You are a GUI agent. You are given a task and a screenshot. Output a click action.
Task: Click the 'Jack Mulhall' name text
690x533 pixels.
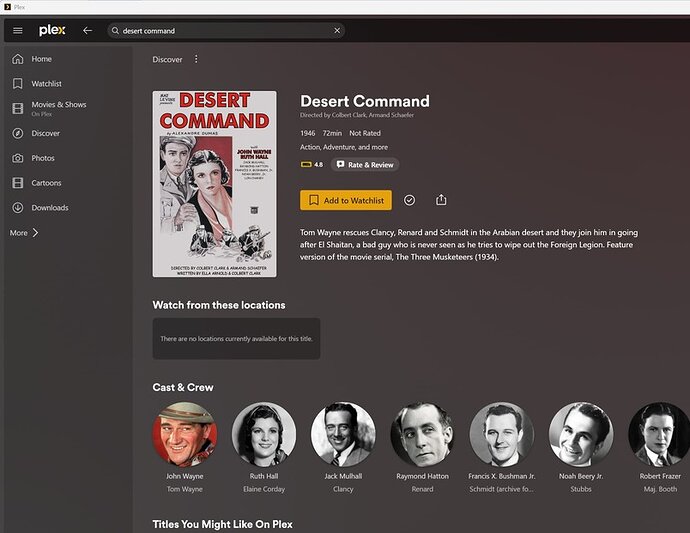(x=343, y=476)
